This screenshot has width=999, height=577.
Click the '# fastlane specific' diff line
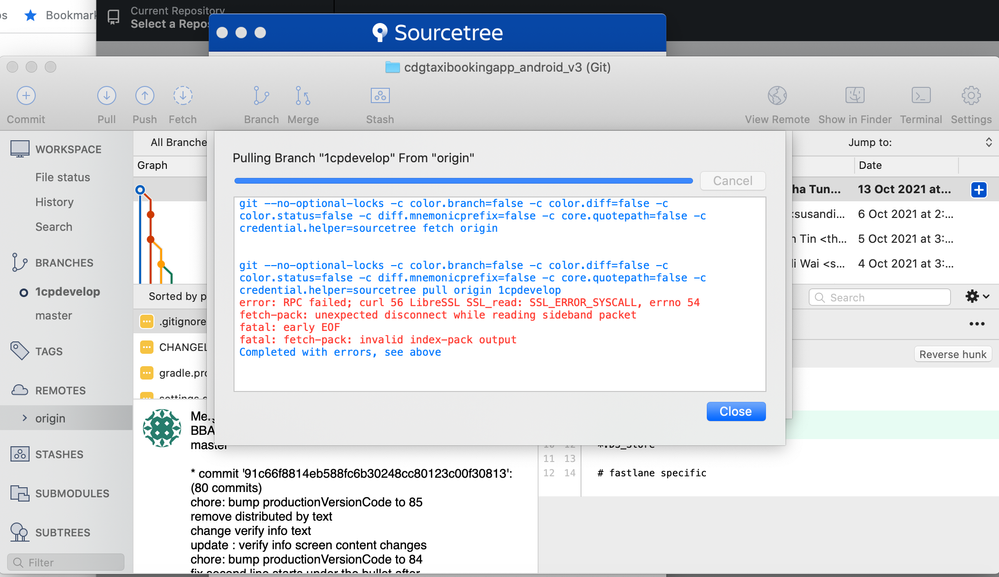click(651, 473)
